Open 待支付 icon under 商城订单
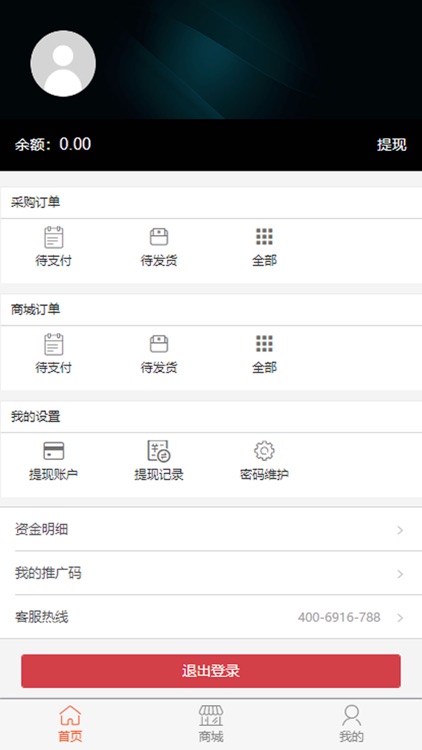422x750 pixels. pyautogui.click(x=54, y=344)
